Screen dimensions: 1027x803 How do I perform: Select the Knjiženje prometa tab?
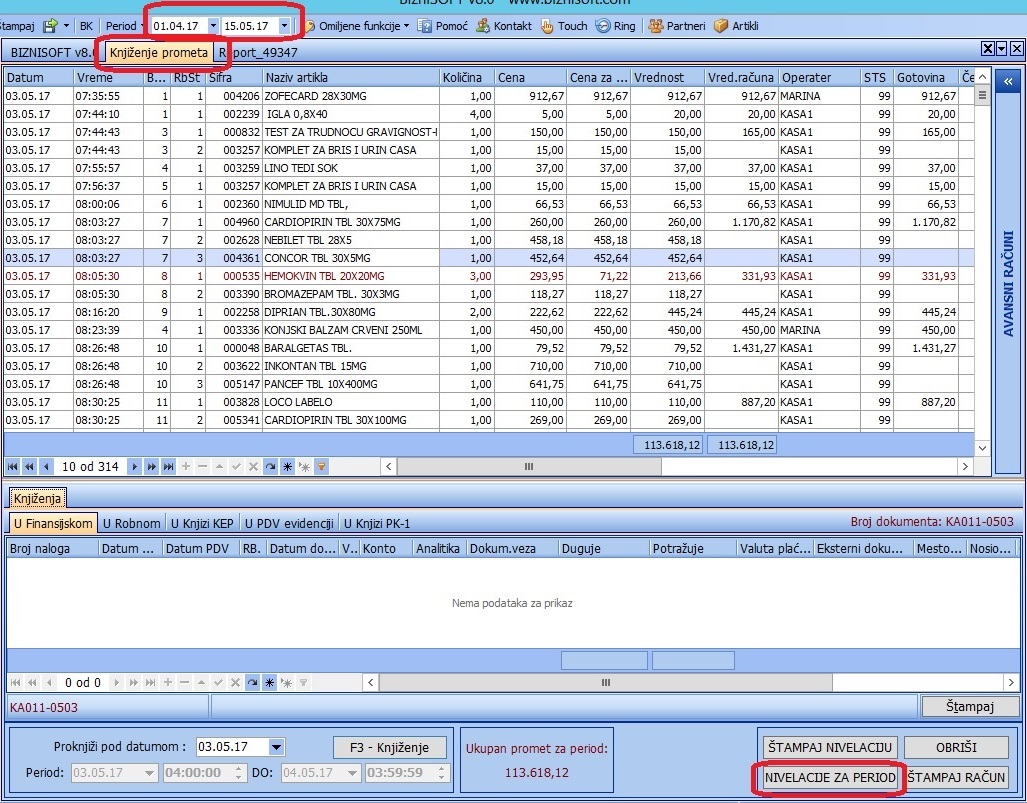point(159,52)
